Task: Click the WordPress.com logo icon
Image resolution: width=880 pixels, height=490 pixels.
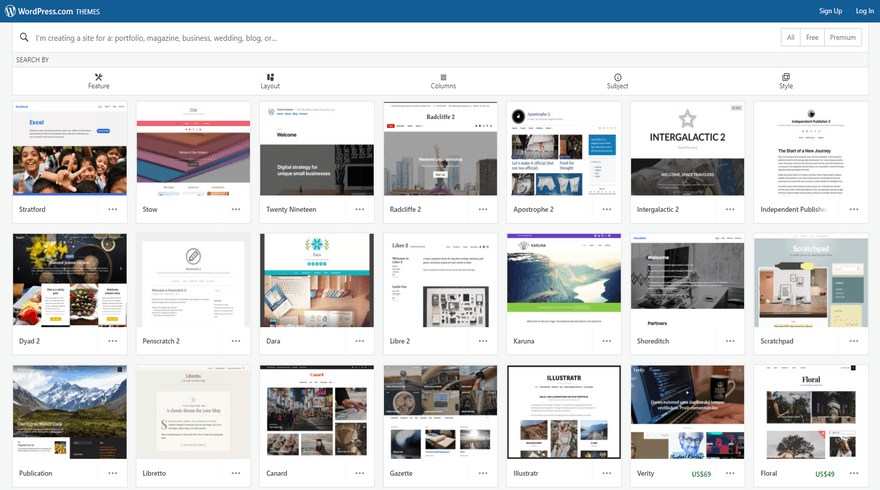Action: point(10,11)
